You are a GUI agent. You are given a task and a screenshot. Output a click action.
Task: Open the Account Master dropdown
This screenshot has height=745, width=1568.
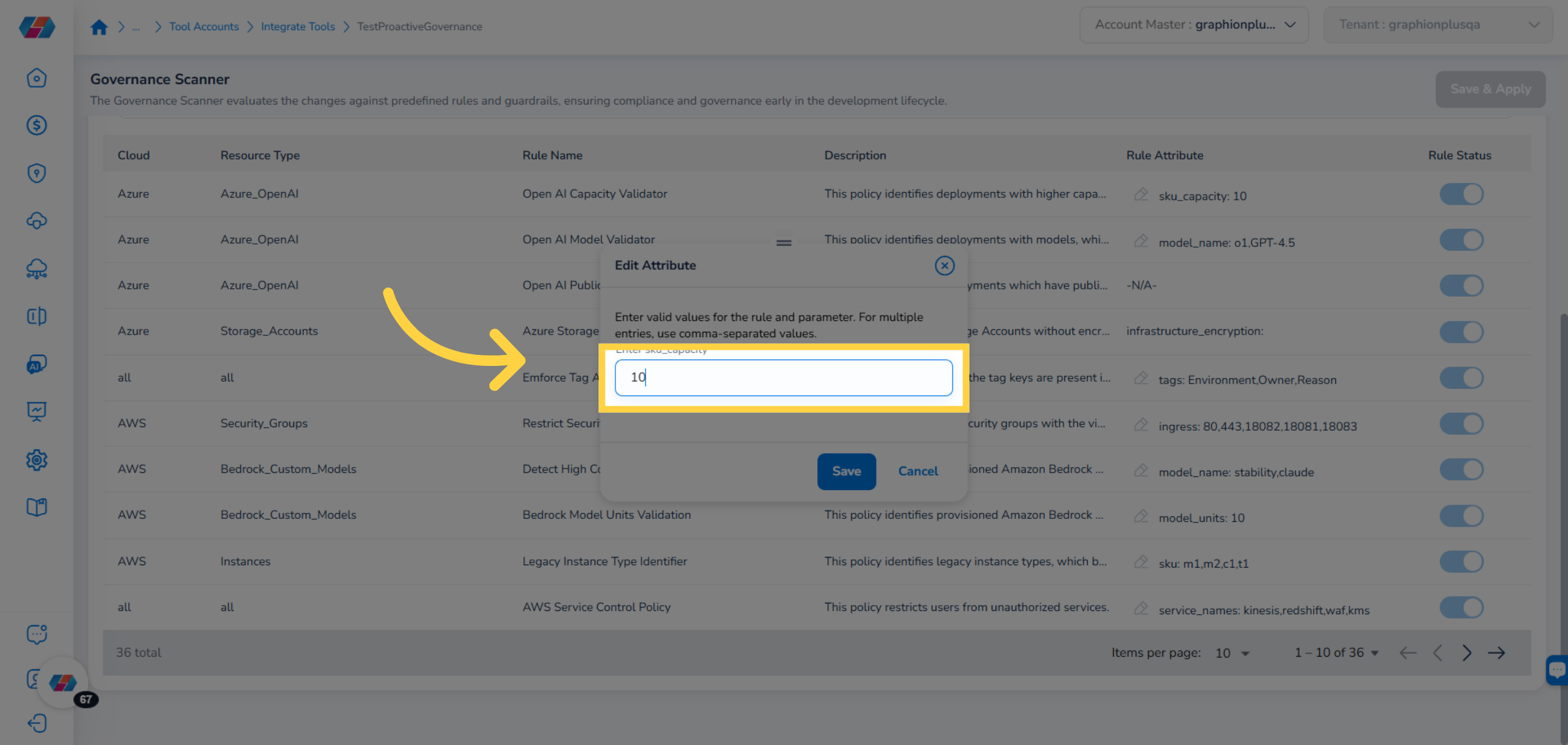point(1194,25)
